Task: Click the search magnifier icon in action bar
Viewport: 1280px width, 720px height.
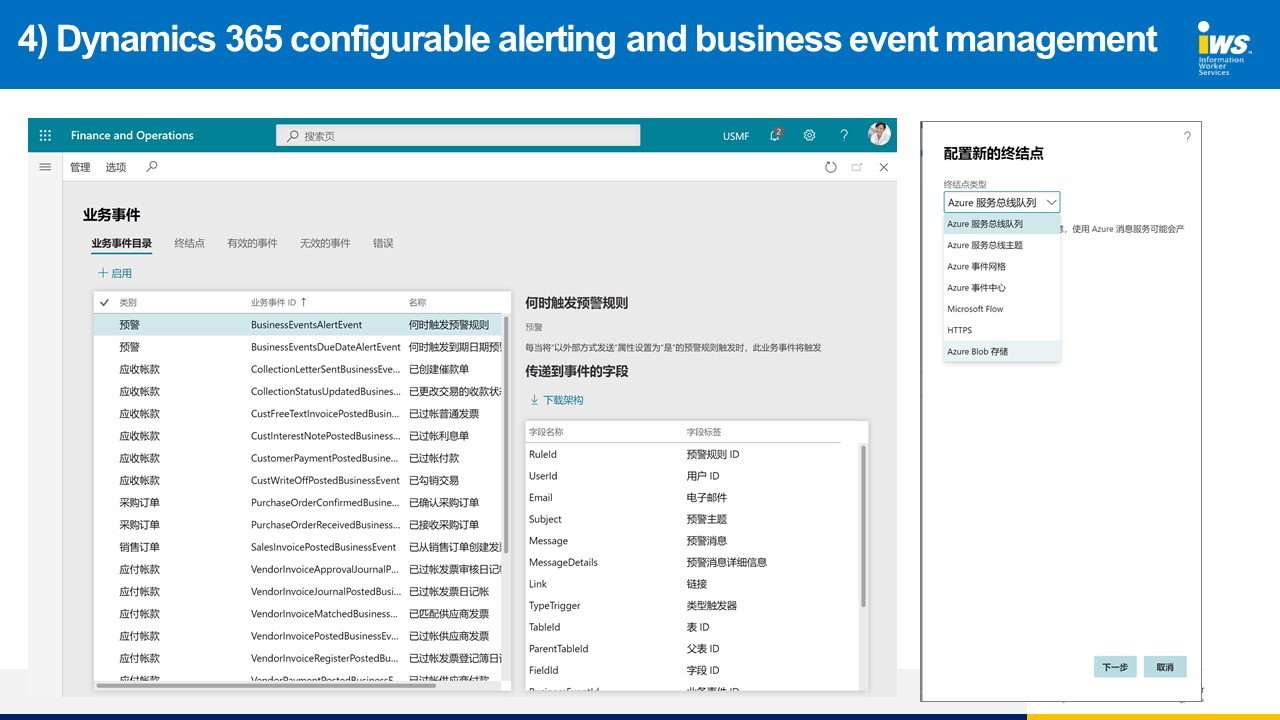Action: [152, 167]
